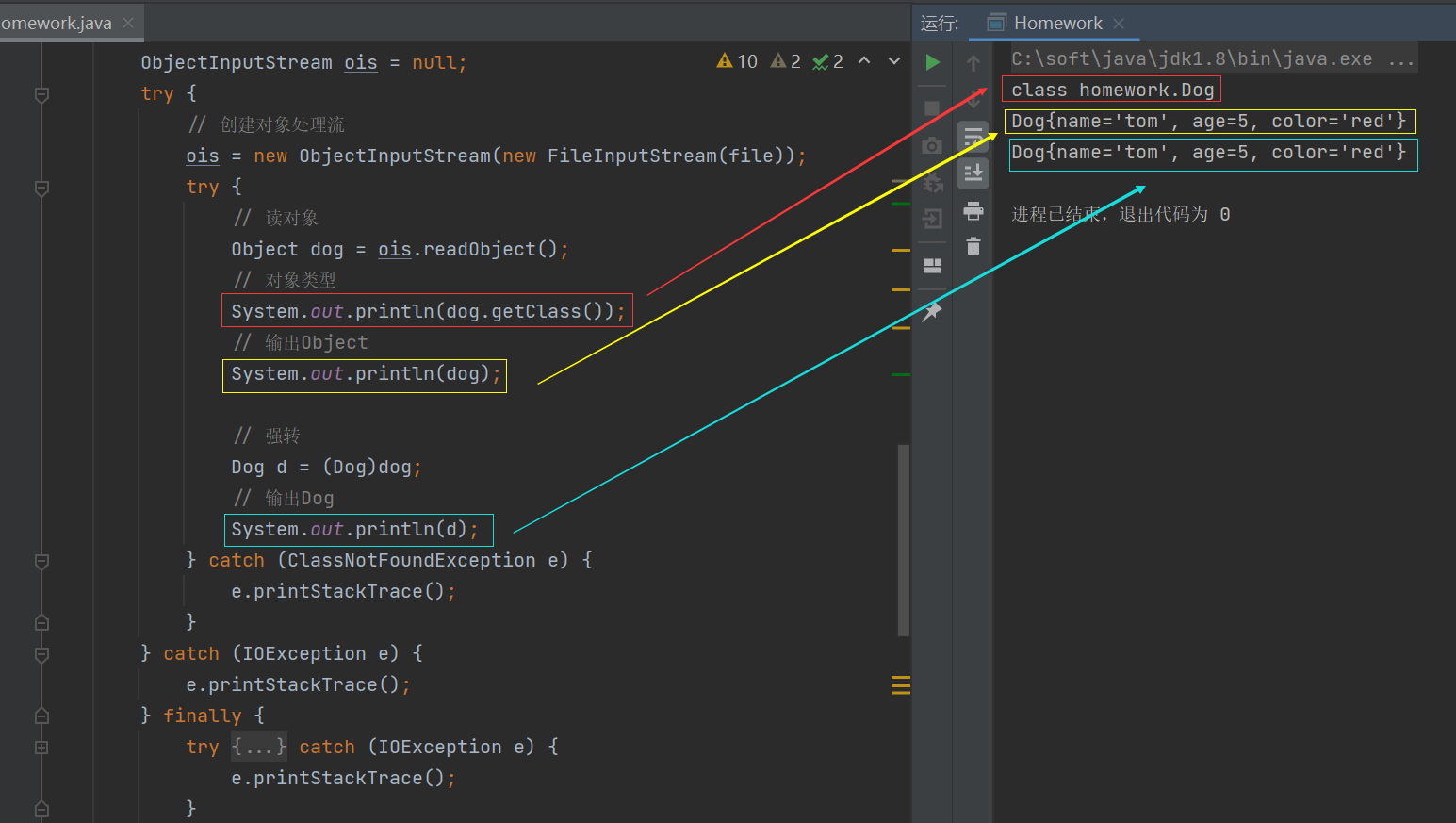
Task: Click the 10 warnings indicator
Action: pos(737,61)
